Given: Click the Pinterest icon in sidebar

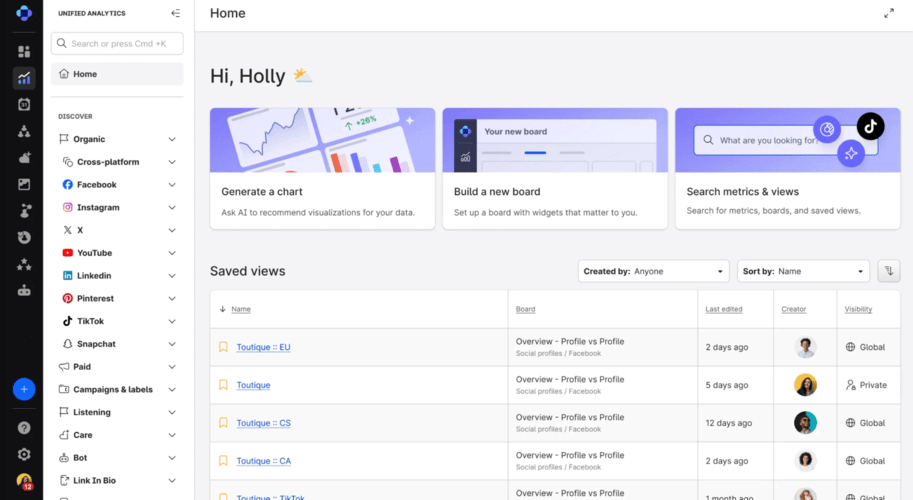Looking at the screenshot, I should pyautogui.click(x=68, y=298).
